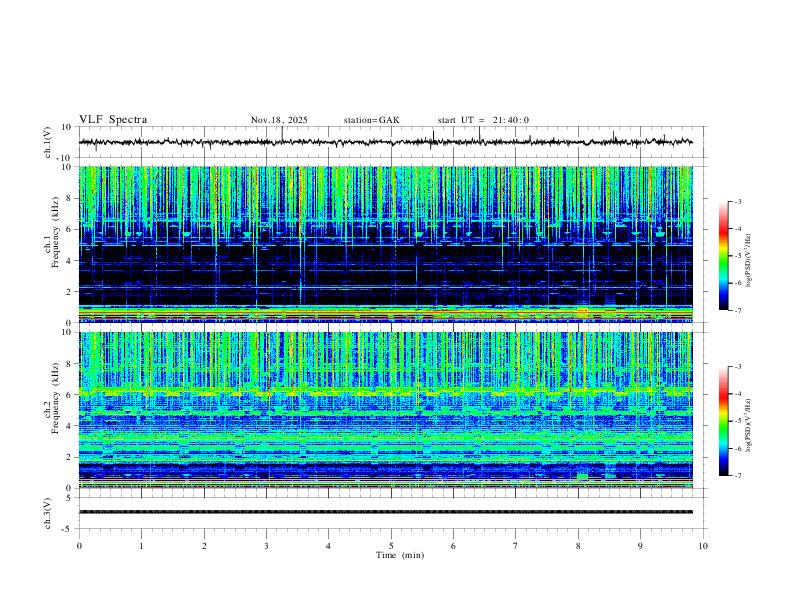Click the upper PSD color bar
The height and width of the screenshot is (612, 792).
[x=723, y=256]
